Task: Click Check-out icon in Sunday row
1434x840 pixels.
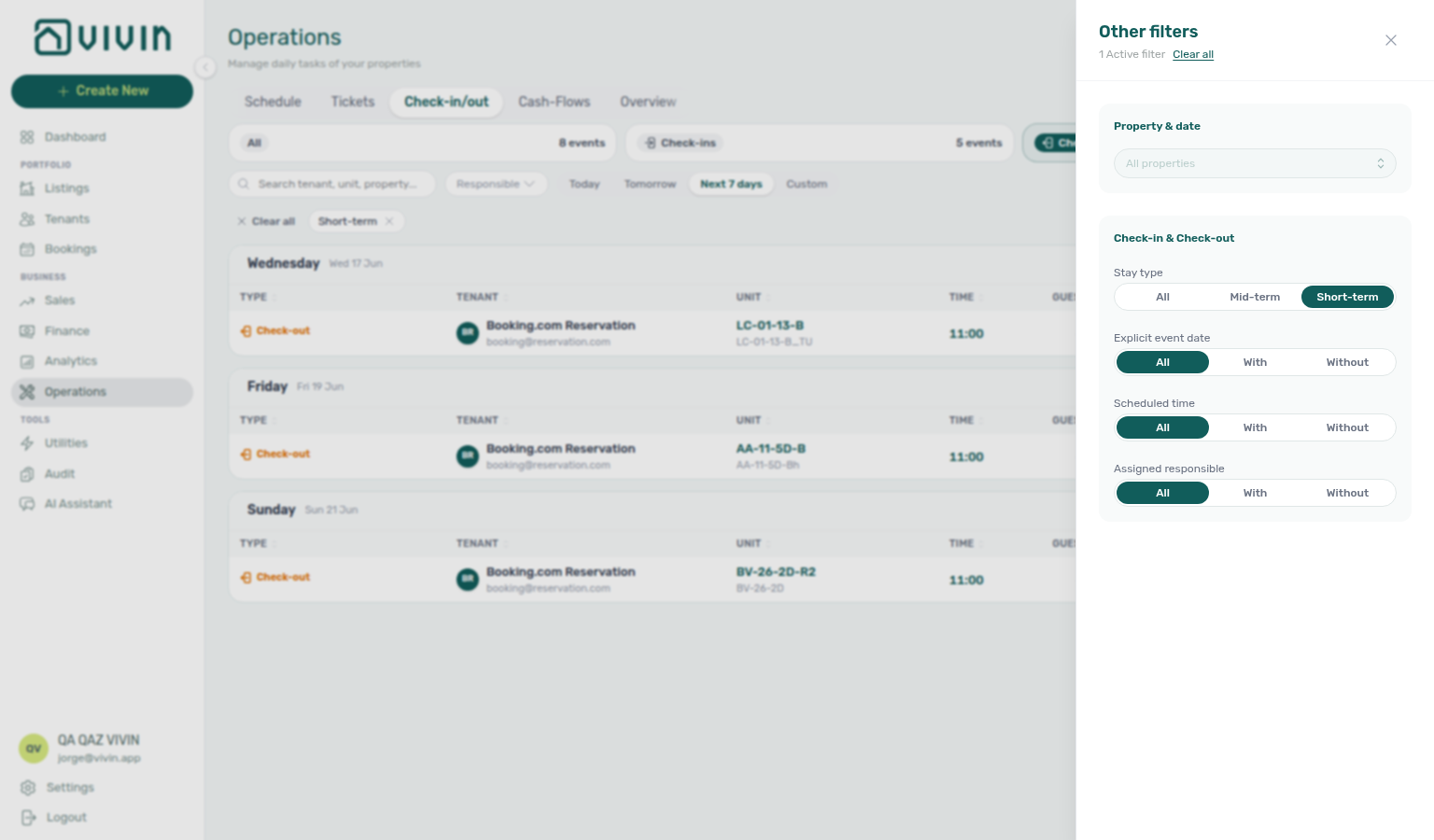Action: click(x=246, y=577)
